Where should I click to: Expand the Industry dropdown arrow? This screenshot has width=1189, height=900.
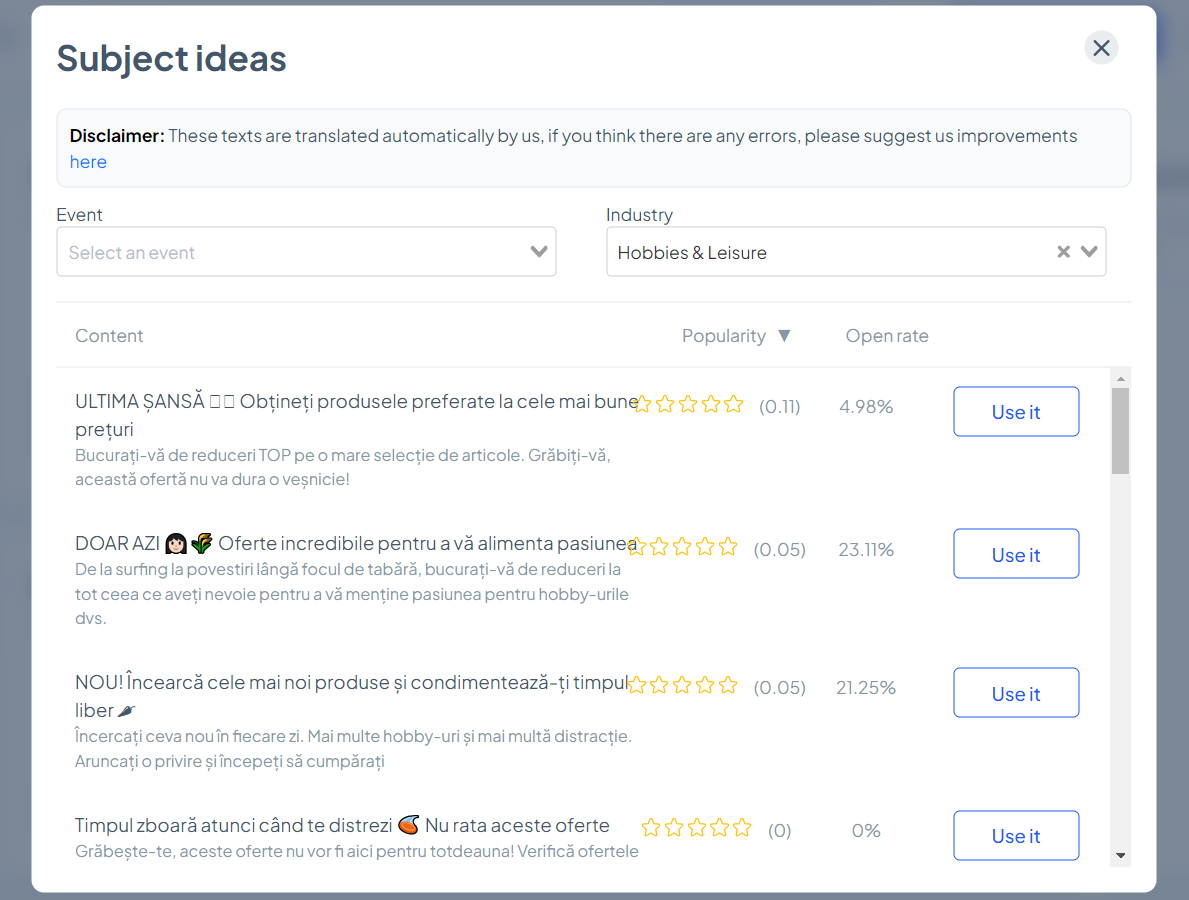(1089, 252)
